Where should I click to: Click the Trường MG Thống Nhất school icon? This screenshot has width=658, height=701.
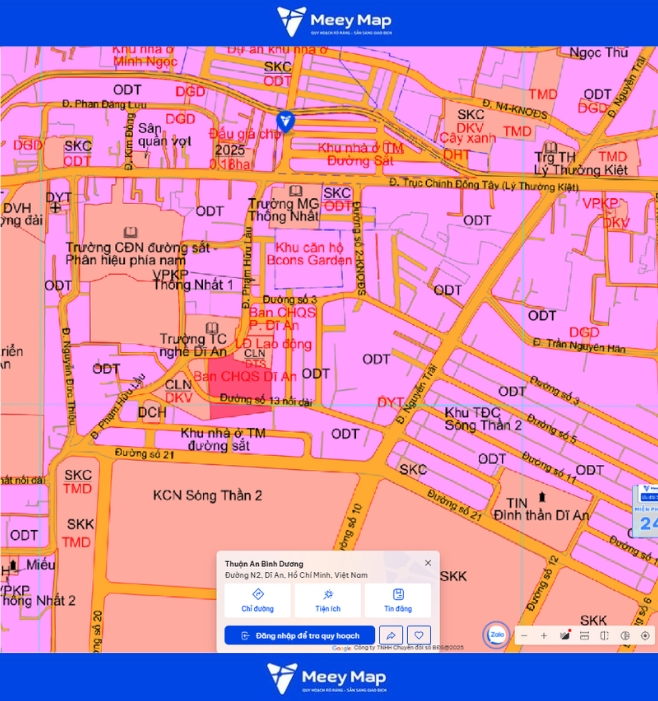tap(295, 191)
